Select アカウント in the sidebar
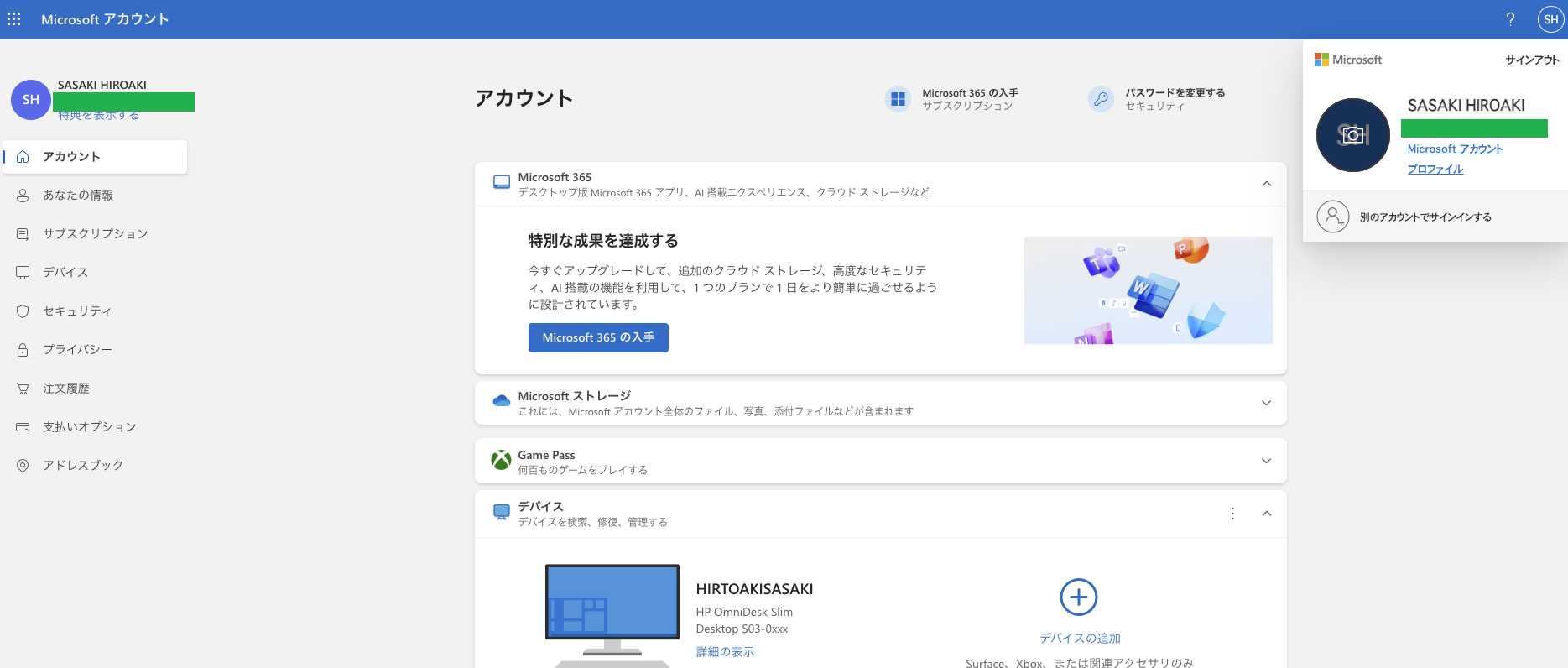Image resolution: width=1568 pixels, height=668 pixels. [x=95, y=157]
